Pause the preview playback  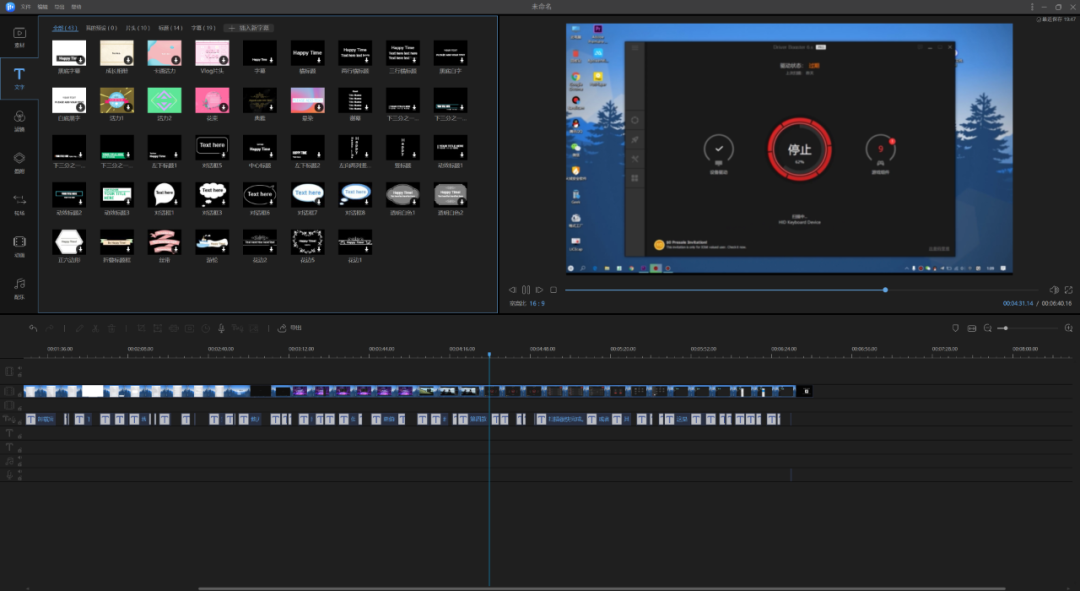tap(526, 290)
